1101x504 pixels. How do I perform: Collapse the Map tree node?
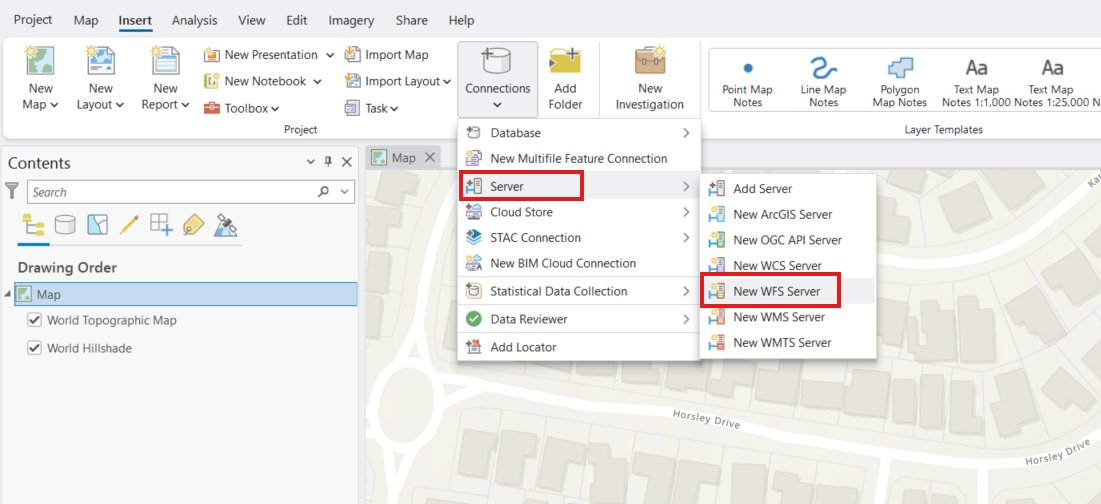coord(8,294)
